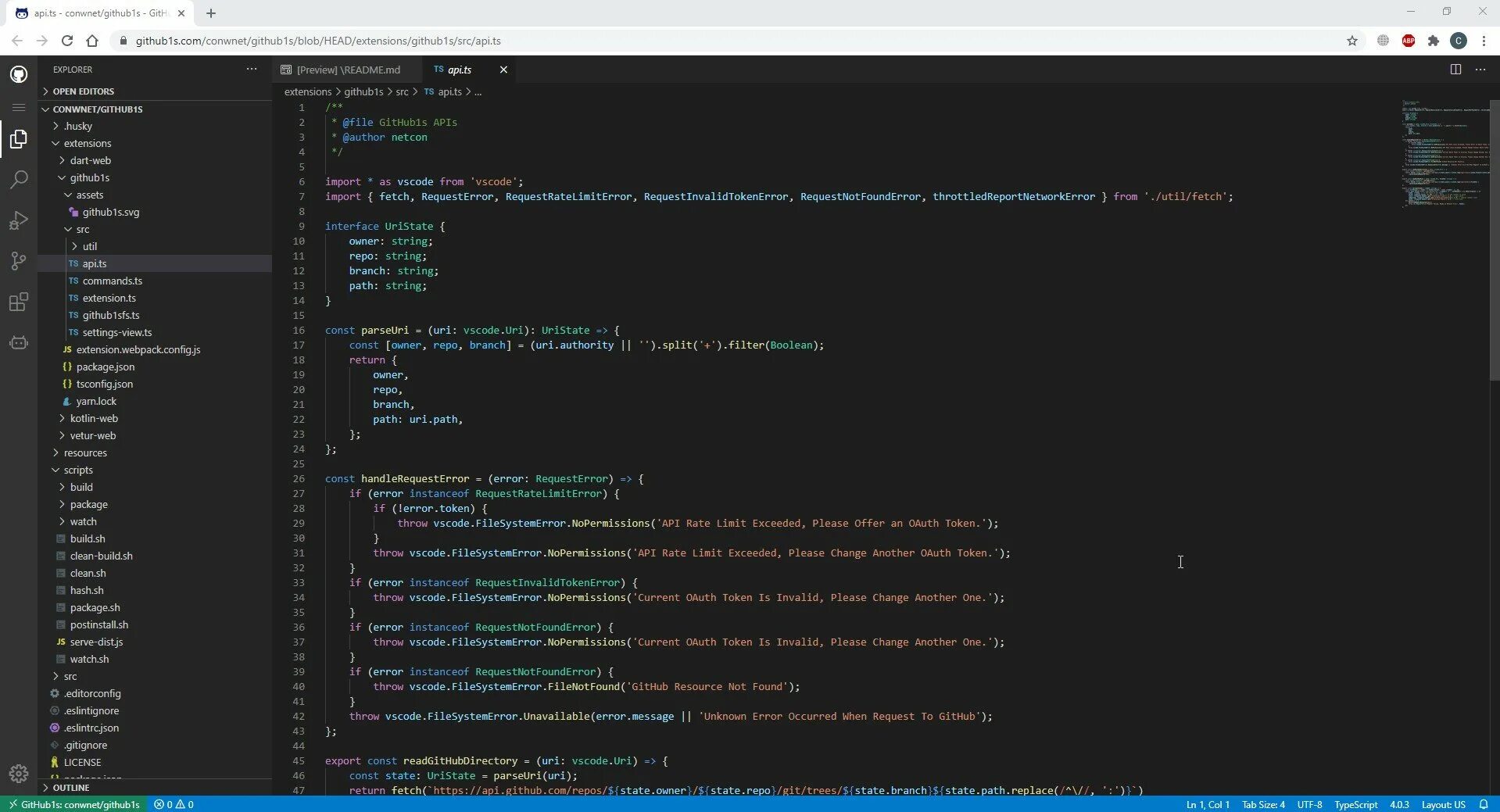The image size is (1500, 812).
Task: Open package.json under github1s
Action: [x=155, y=367]
